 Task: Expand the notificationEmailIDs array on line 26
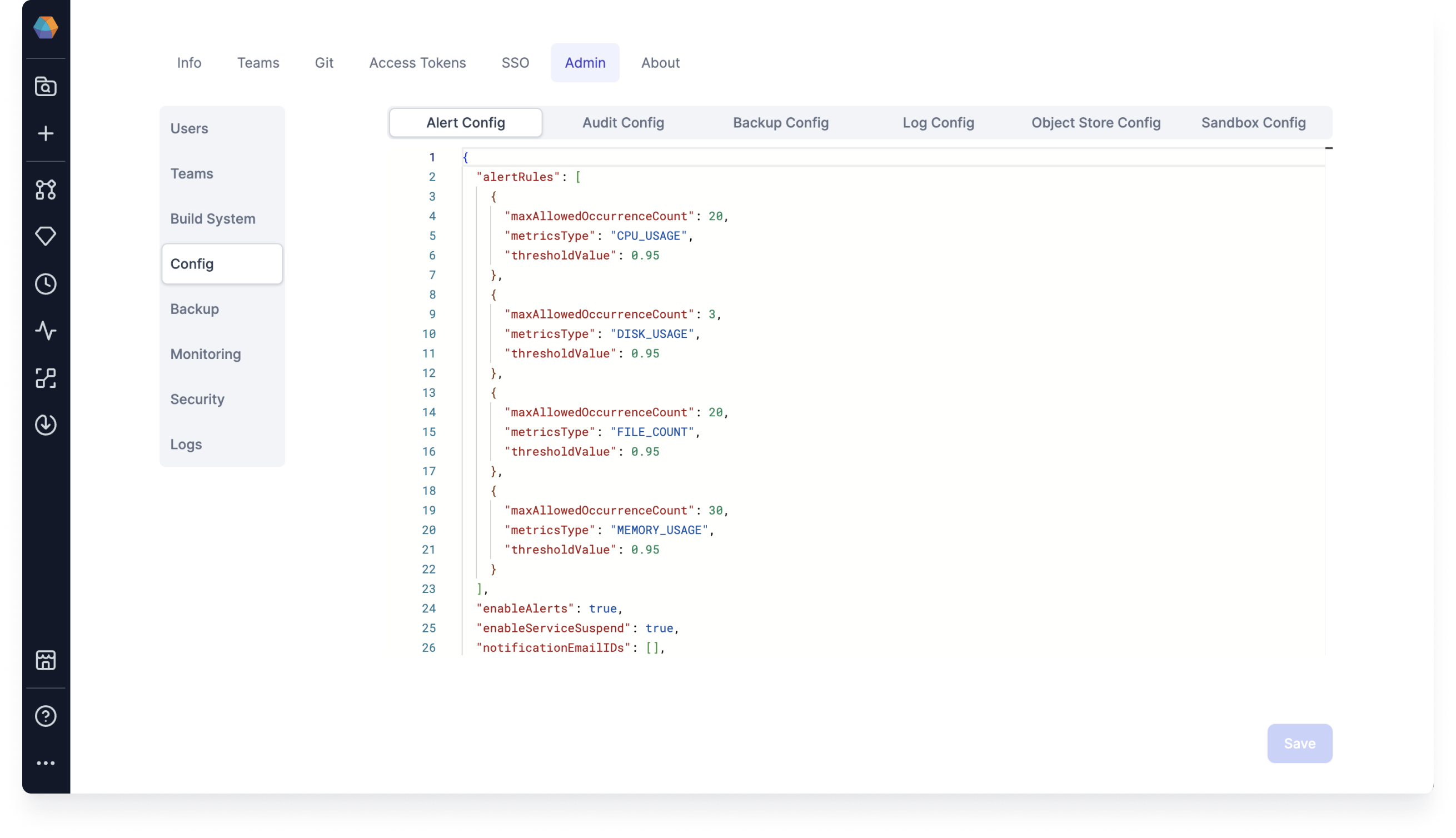(x=648, y=648)
